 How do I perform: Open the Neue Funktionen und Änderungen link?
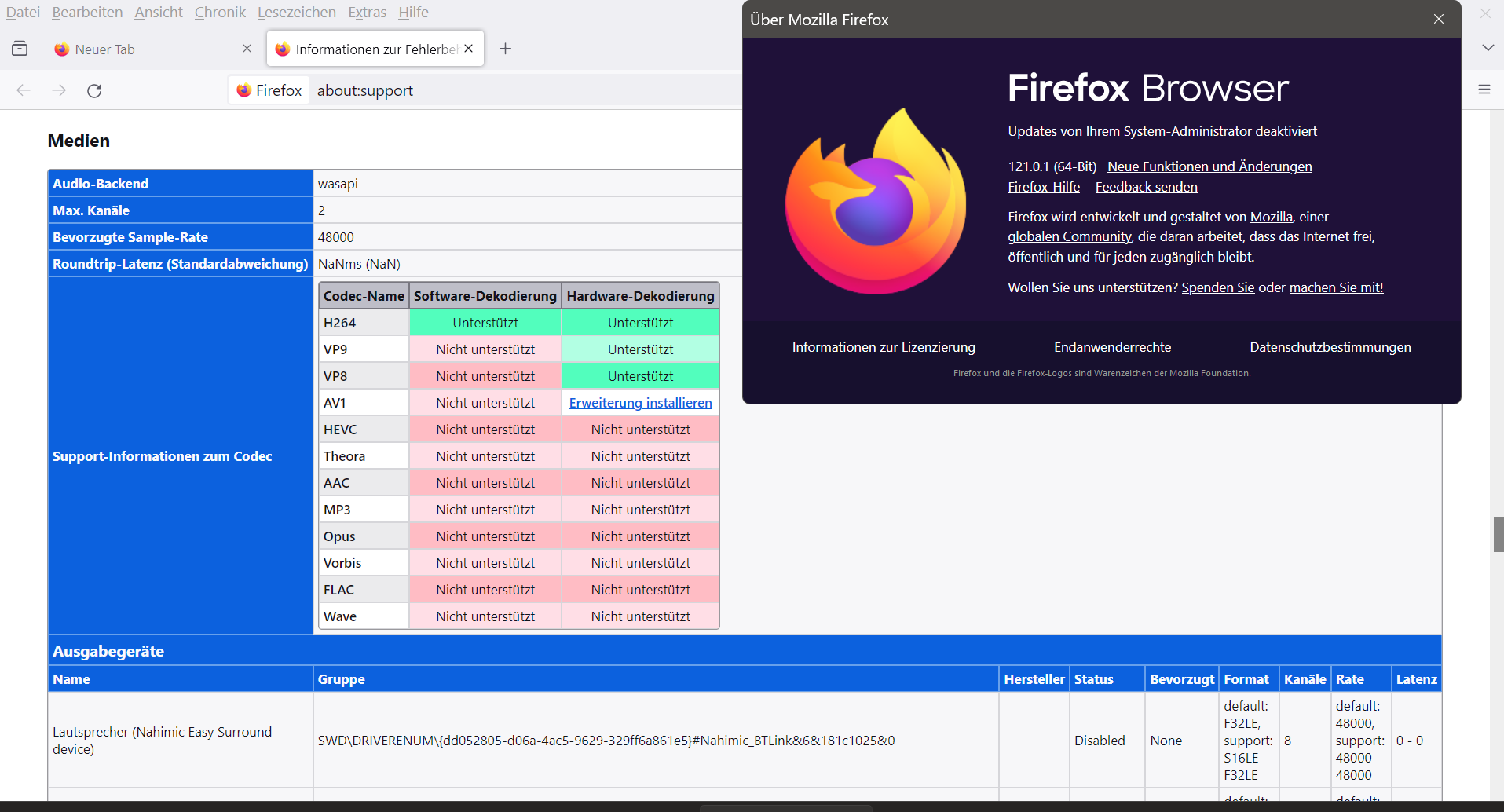[1209, 166]
